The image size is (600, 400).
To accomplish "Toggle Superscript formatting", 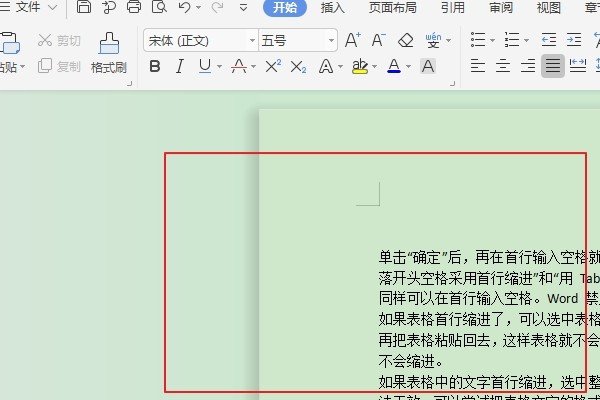I will point(273,67).
